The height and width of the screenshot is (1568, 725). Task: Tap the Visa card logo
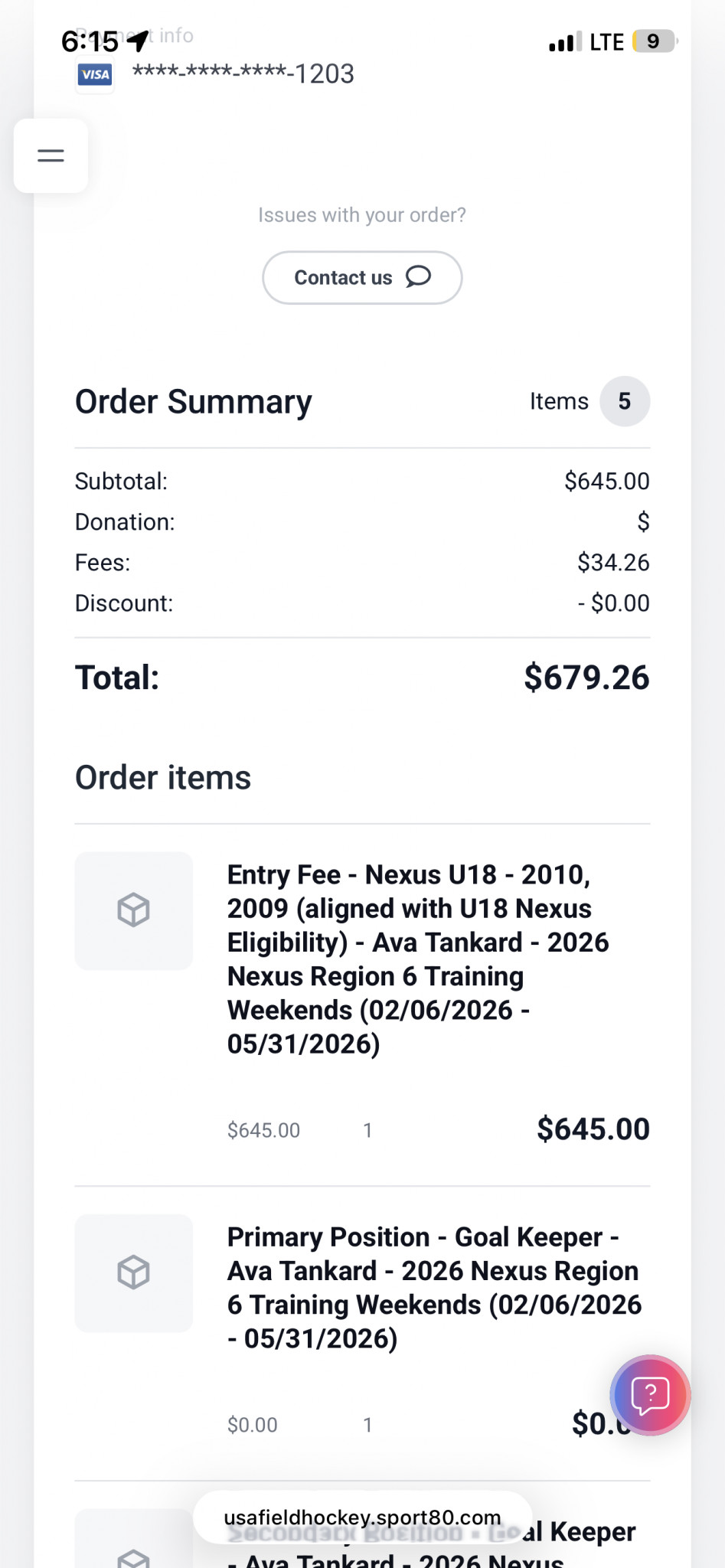pyautogui.click(x=95, y=74)
